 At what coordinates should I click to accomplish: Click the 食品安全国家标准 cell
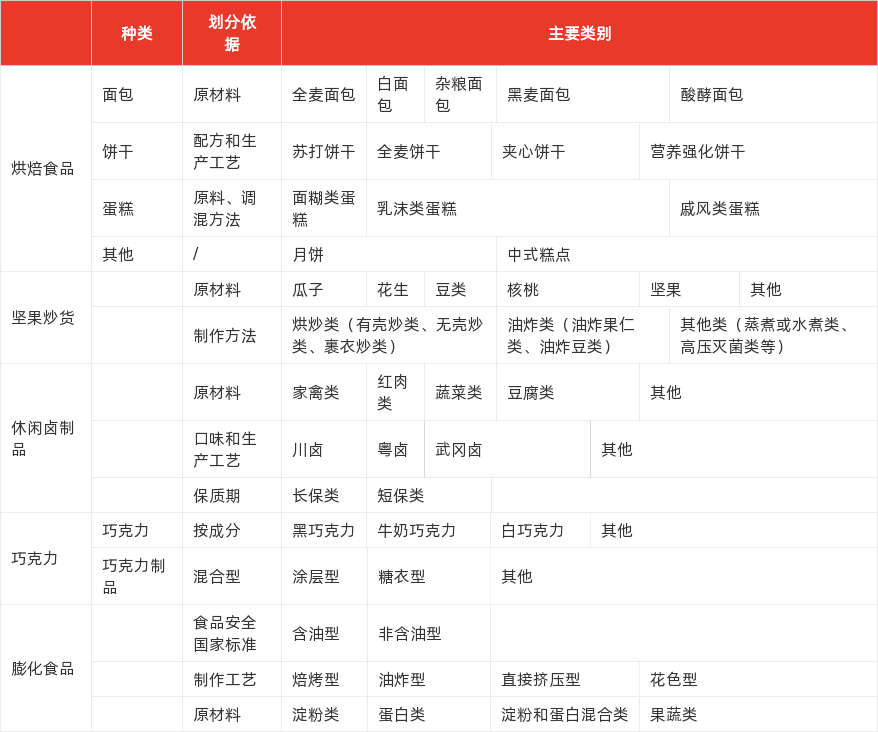(x=232, y=633)
